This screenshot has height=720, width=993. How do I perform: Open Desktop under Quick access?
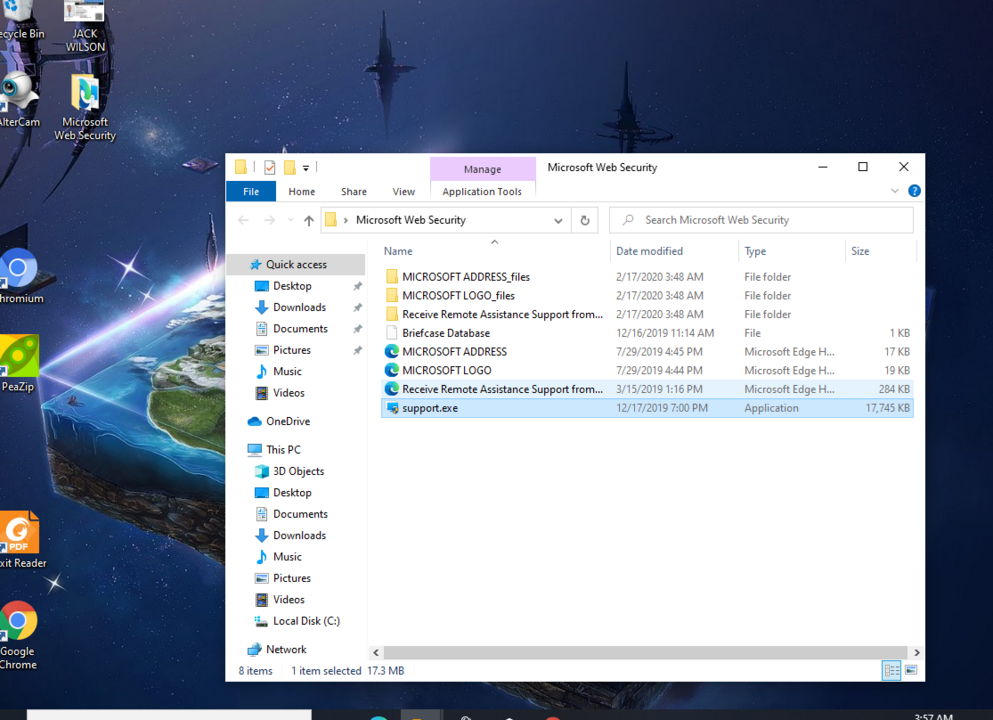click(292, 286)
